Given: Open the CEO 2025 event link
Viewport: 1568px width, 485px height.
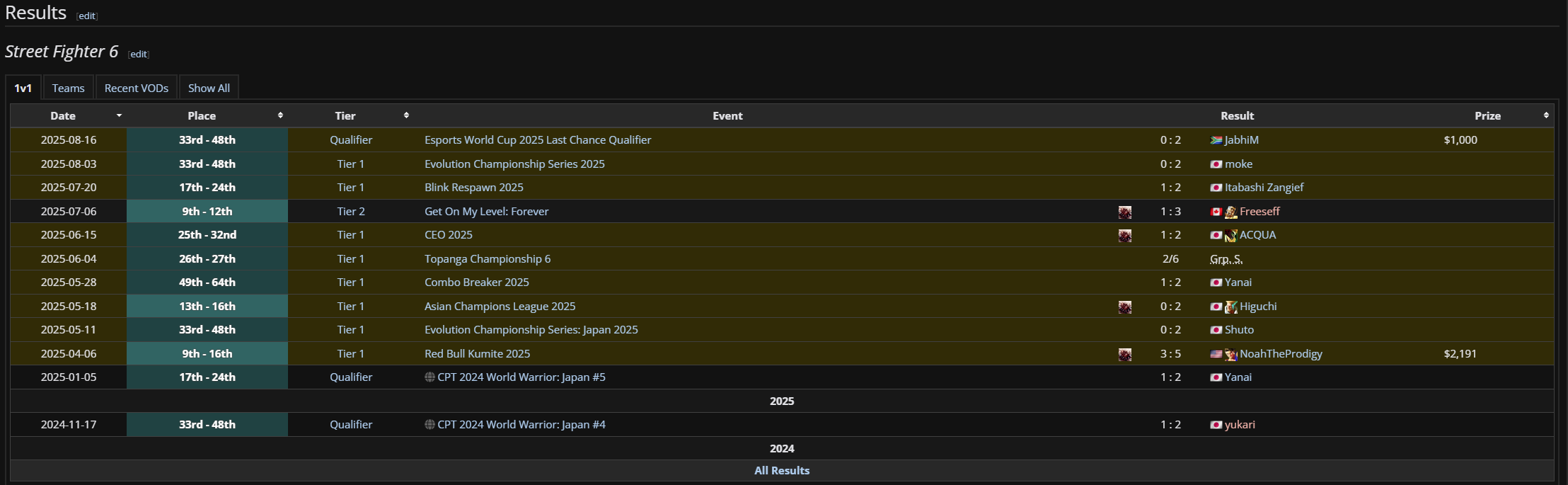Looking at the screenshot, I should 449,235.
